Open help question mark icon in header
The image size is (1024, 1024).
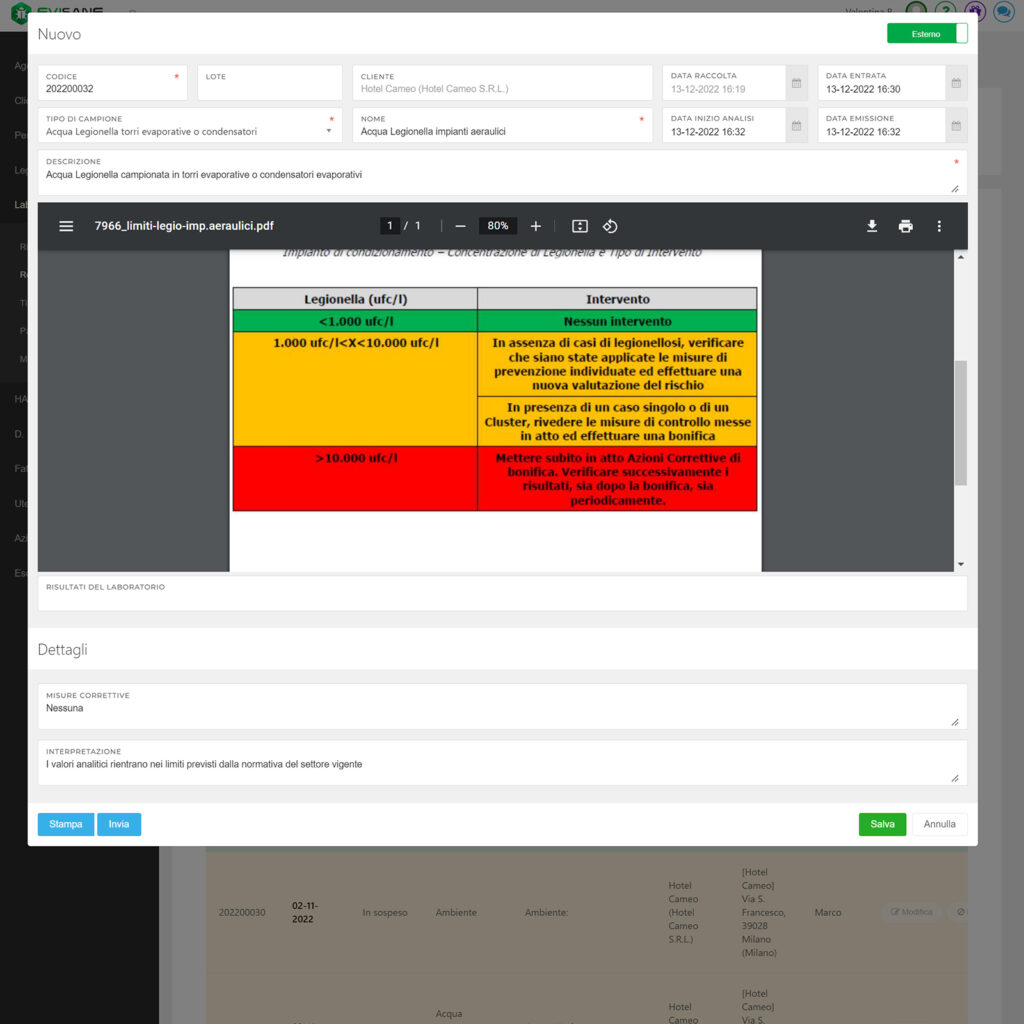pyautogui.click(x=945, y=11)
